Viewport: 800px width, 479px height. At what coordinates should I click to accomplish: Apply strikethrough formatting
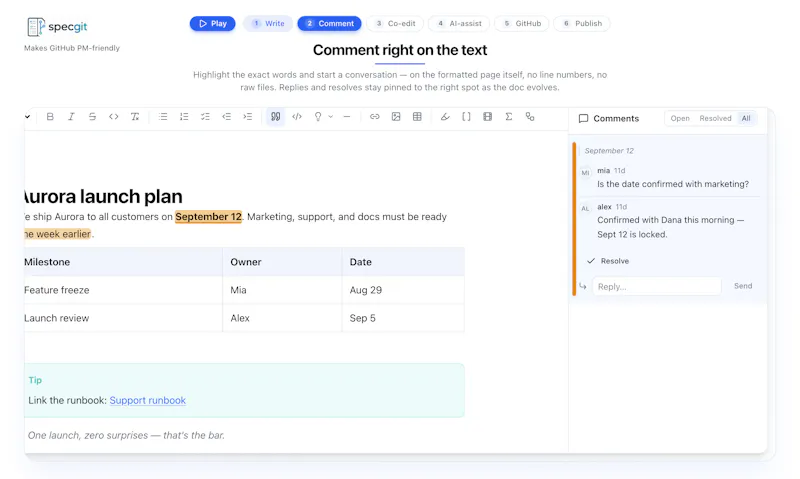[x=92, y=117]
